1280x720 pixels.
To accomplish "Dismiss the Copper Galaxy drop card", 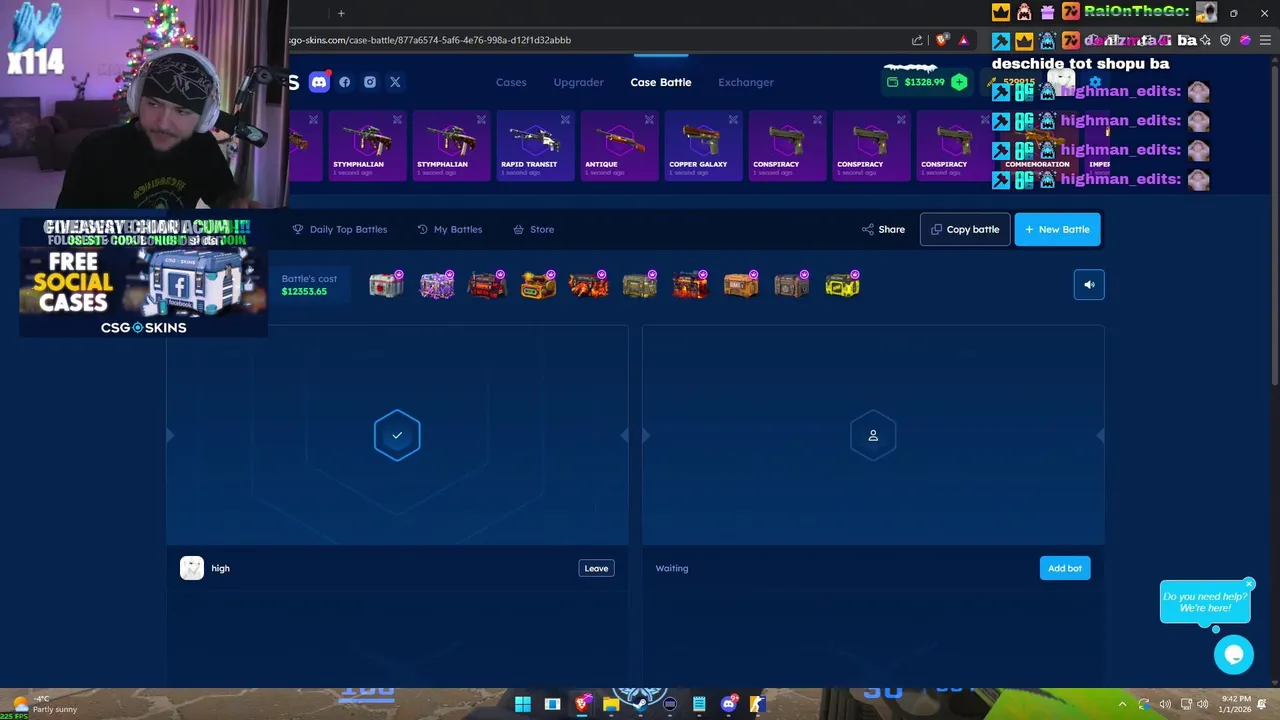I will [x=733, y=120].
